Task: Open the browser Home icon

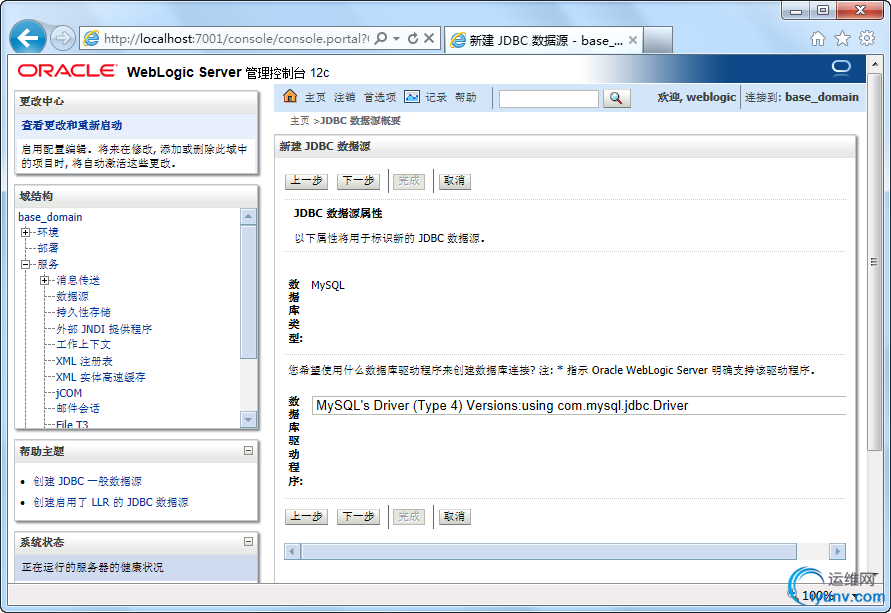Action: [x=818, y=39]
